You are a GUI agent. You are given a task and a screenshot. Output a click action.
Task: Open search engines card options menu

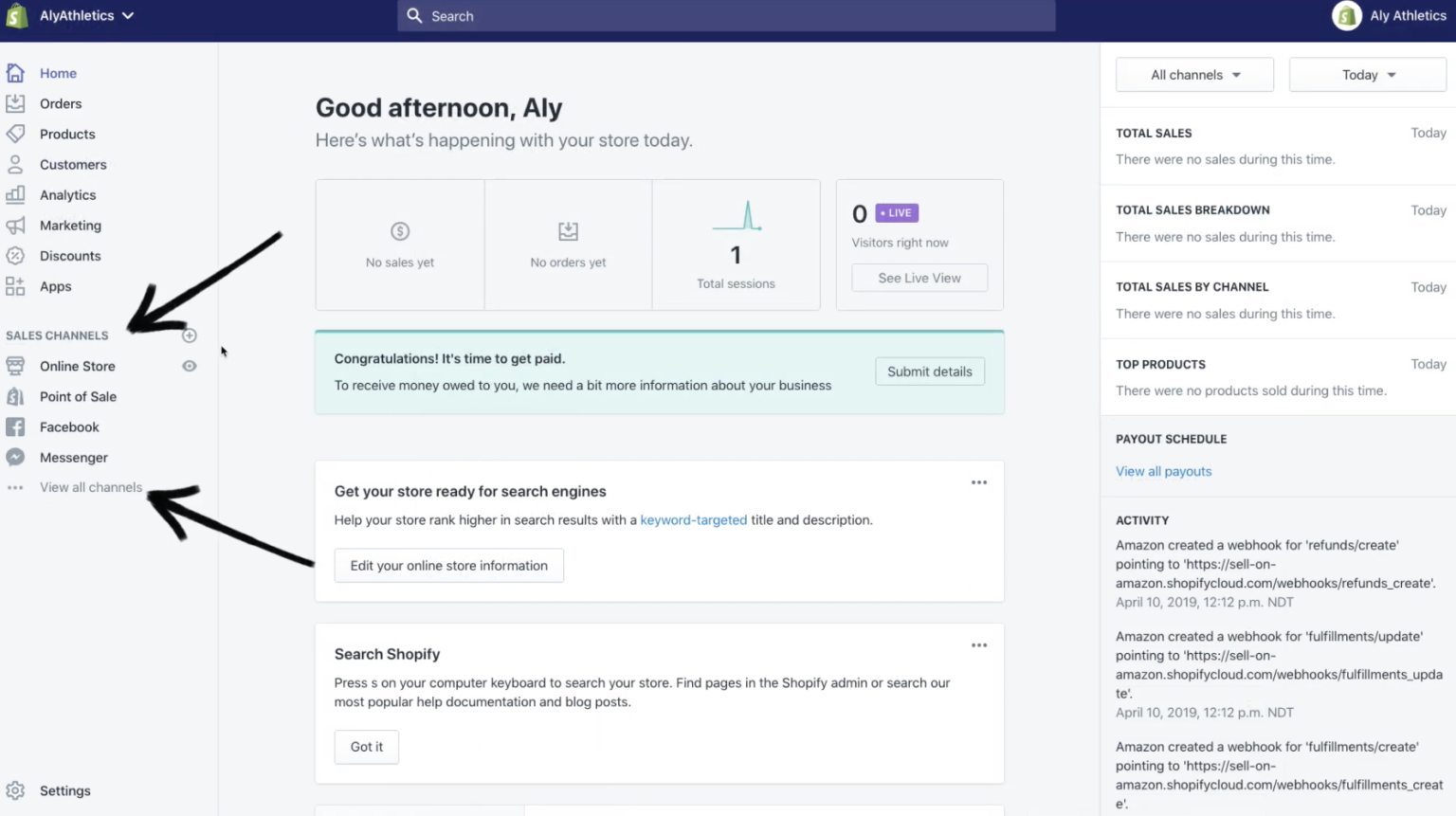(x=978, y=482)
